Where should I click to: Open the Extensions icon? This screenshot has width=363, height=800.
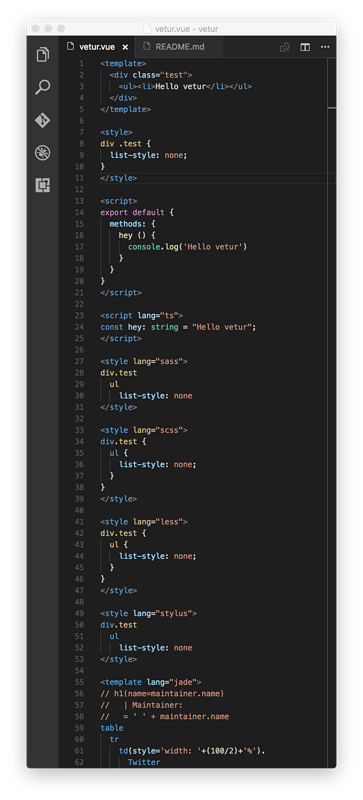click(43, 185)
